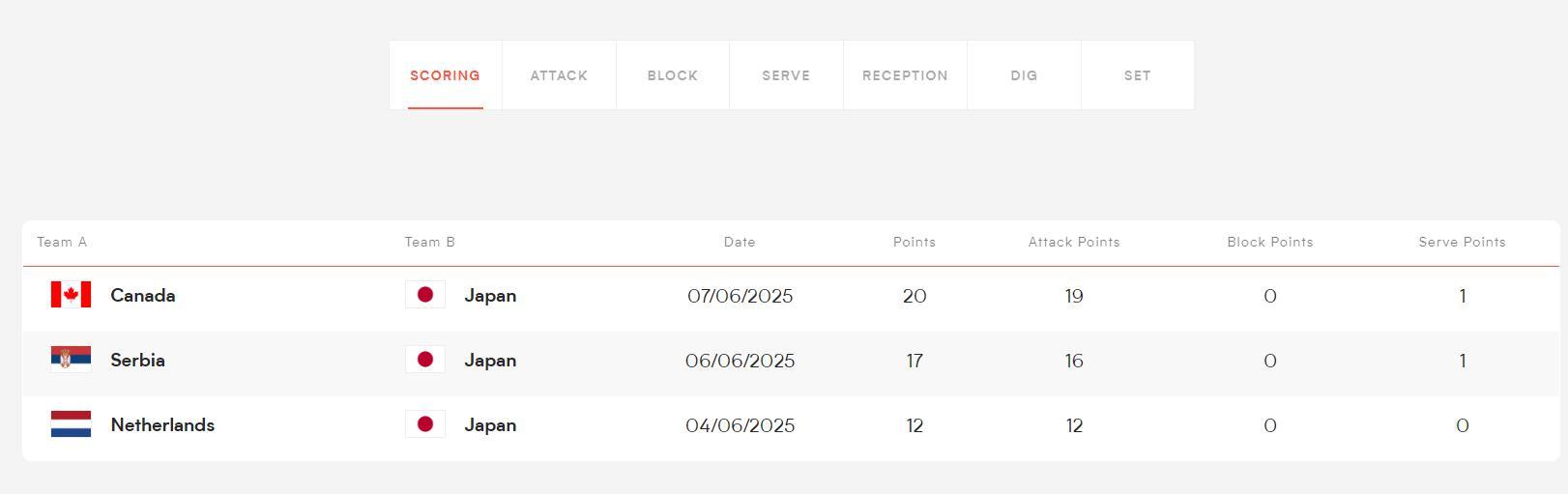Click the Date column header
The height and width of the screenshot is (494, 1568).
click(740, 243)
